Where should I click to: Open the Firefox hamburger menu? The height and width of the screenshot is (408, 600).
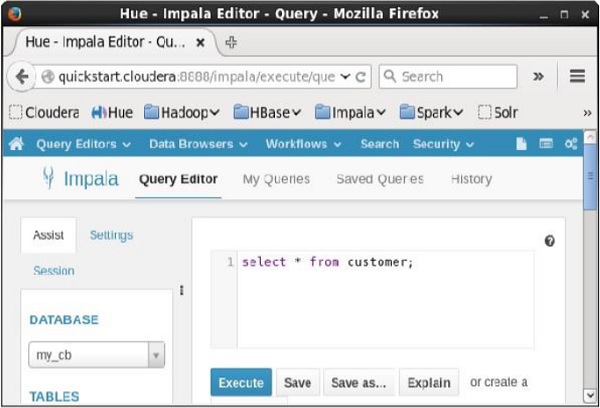click(x=577, y=76)
